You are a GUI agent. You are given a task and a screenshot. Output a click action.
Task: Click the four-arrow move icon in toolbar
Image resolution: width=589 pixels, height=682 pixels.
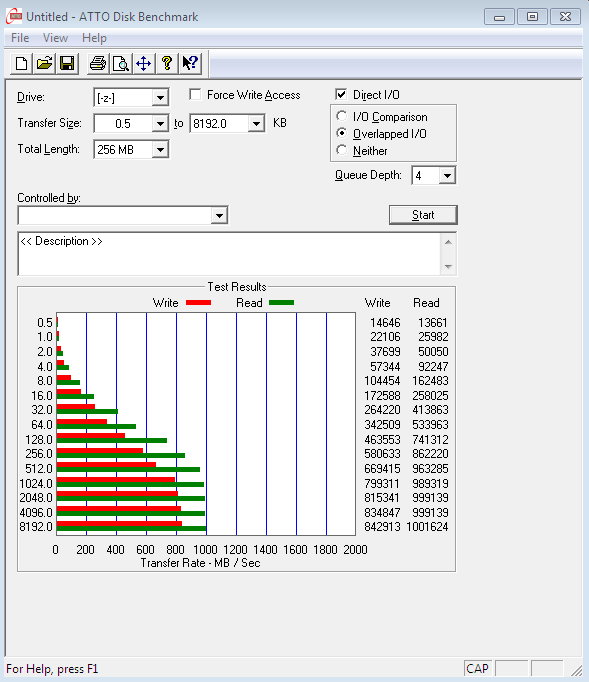tap(144, 64)
